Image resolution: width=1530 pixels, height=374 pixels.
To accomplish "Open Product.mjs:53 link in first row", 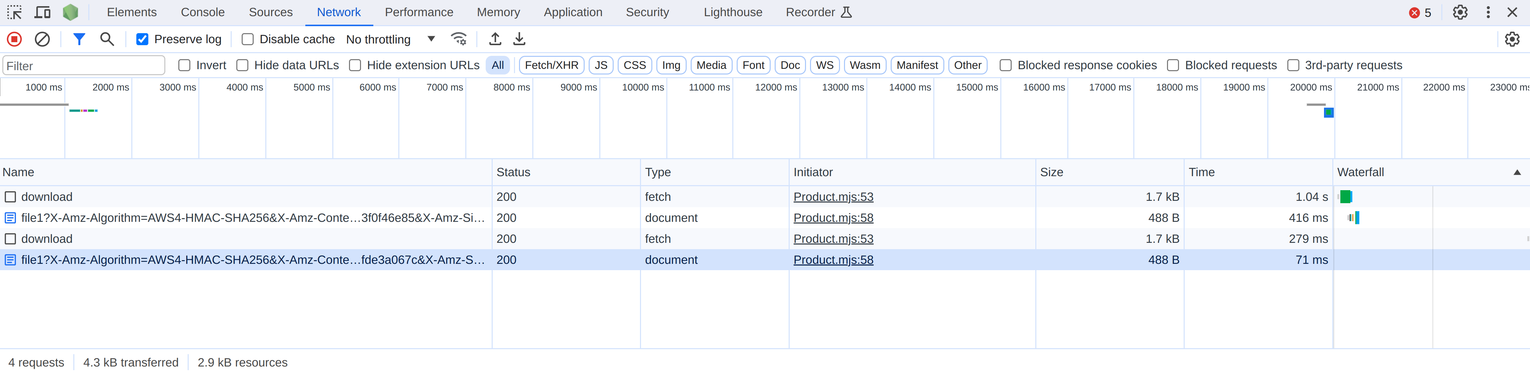I will 833,197.
